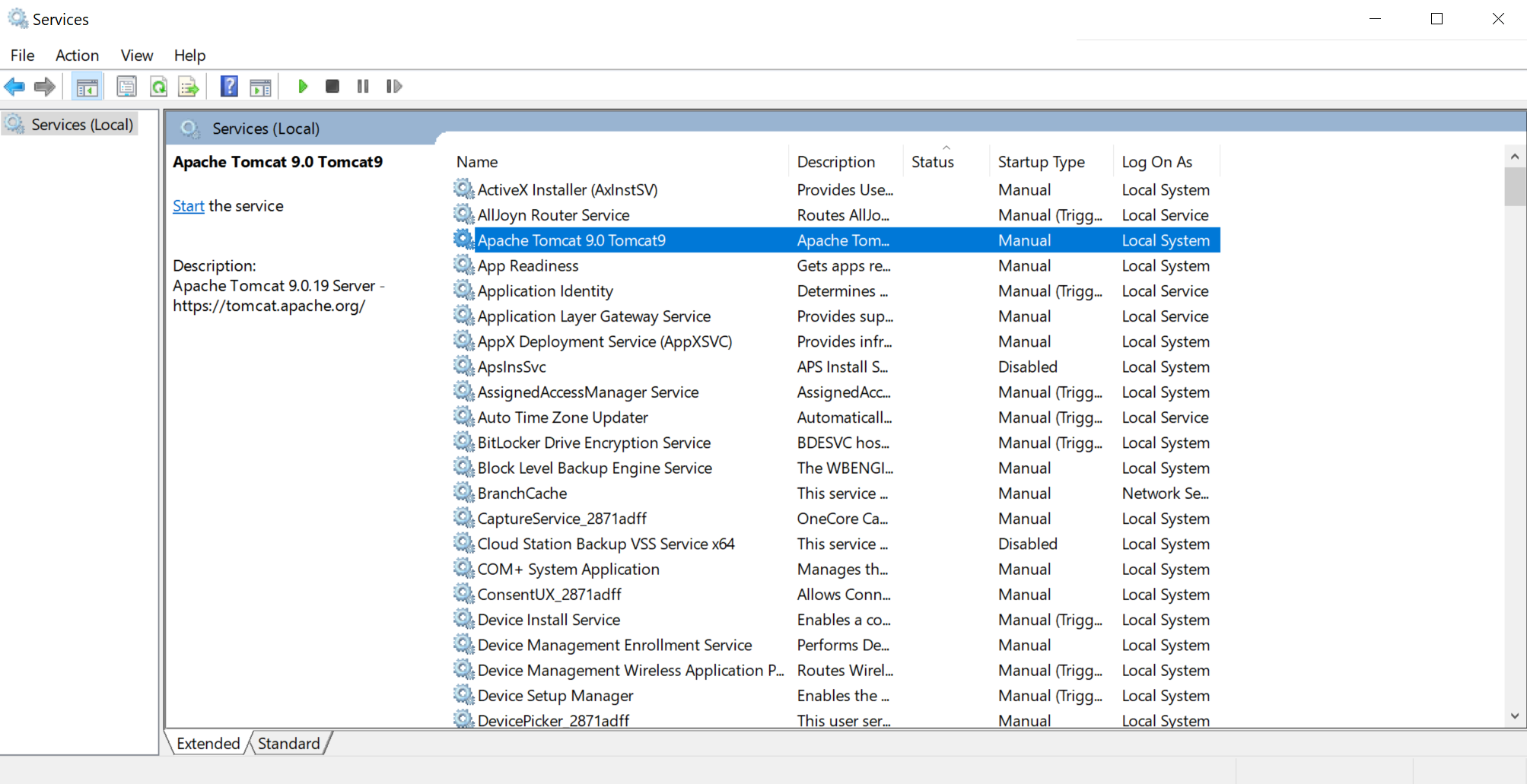Viewport: 1527px width, 784px height.
Task: Open Help via the question mark icon
Action: click(x=229, y=87)
